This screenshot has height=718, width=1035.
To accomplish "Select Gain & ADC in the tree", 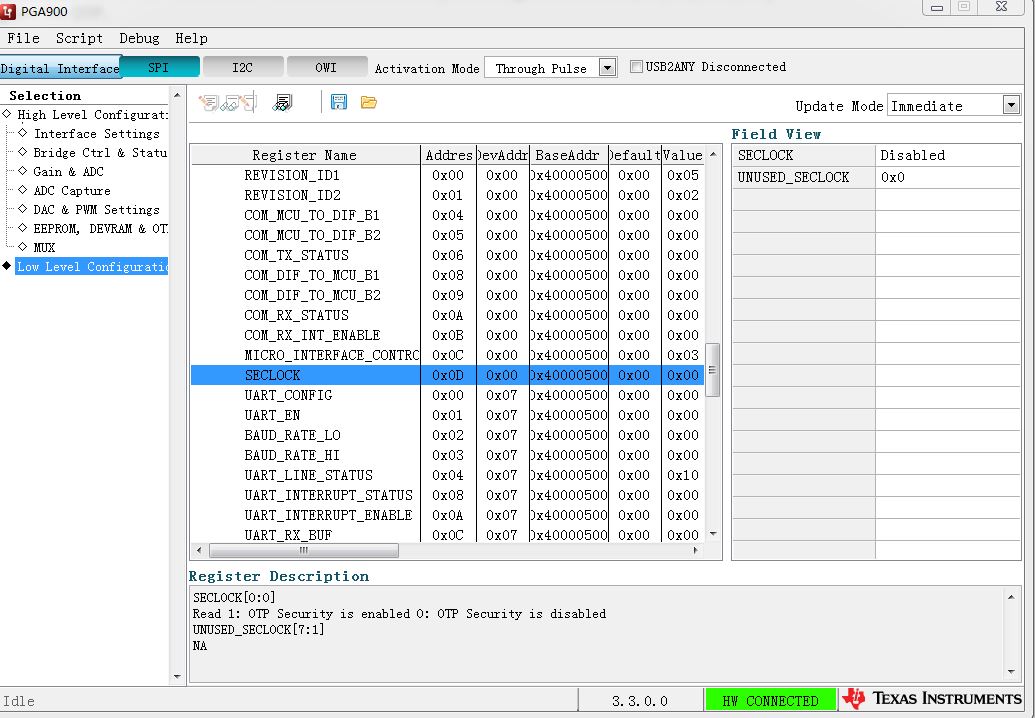I will 69,172.
